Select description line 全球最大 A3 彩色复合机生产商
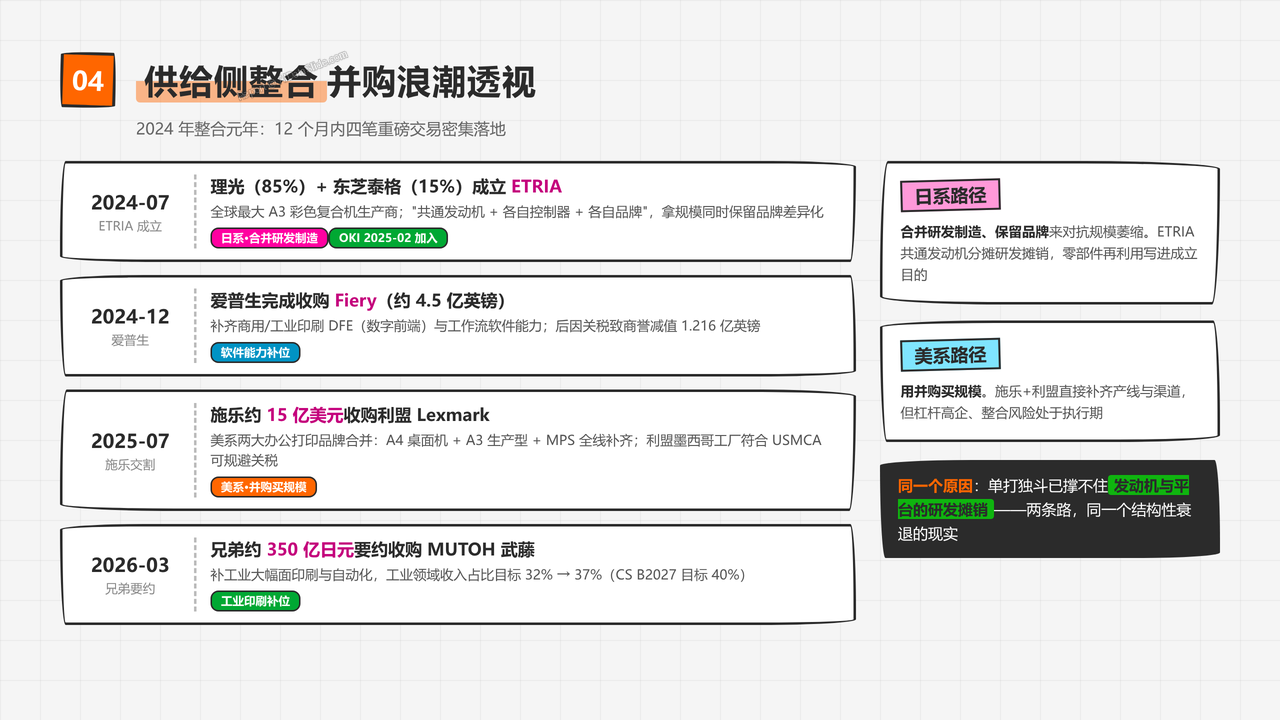Screen dimensions: 1280x720 pos(517,212)
